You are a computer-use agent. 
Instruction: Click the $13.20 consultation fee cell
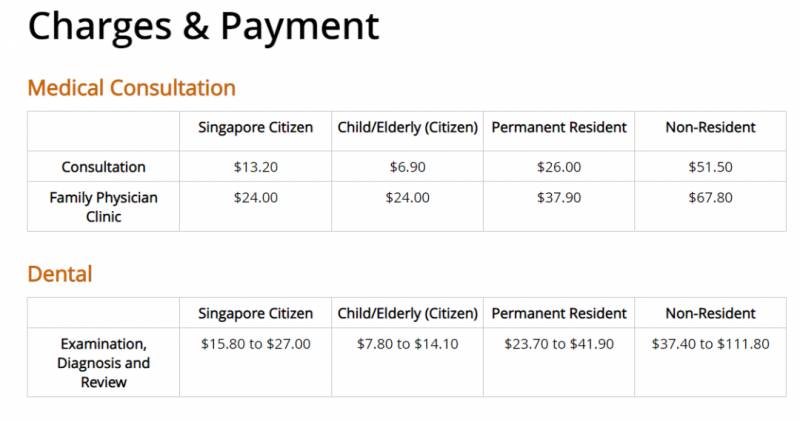pos(255,167)
